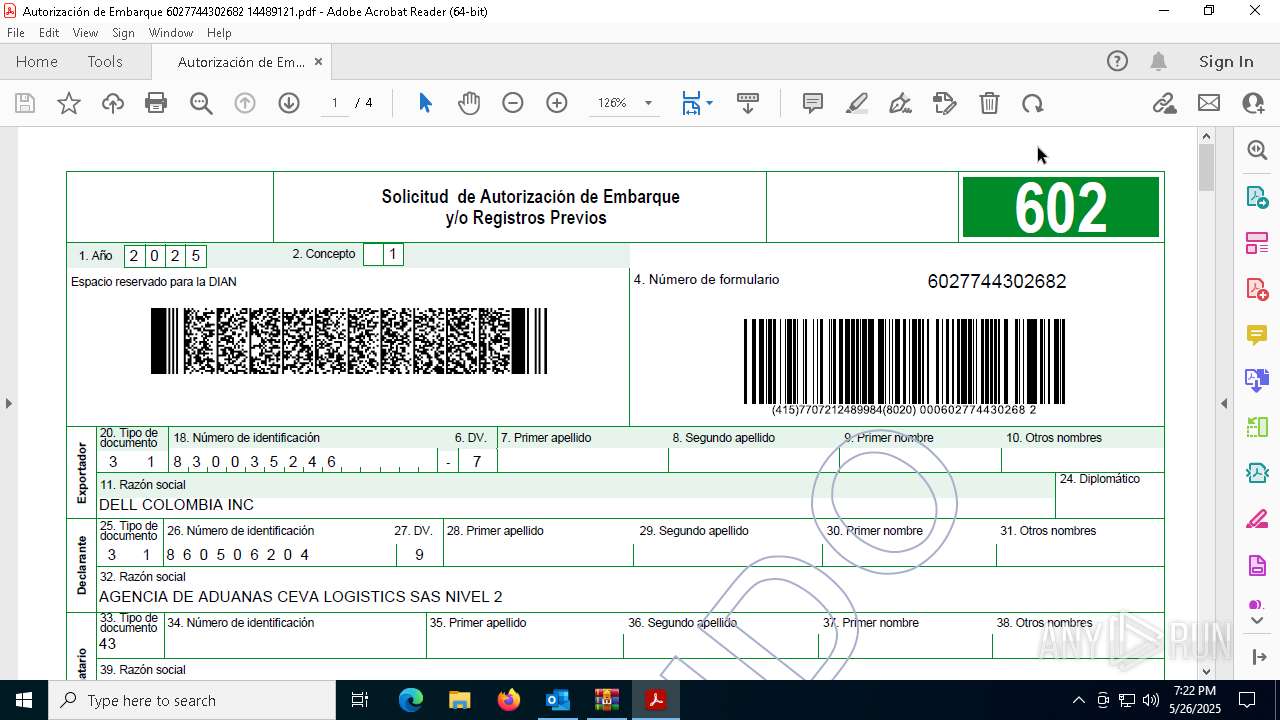This screenshot has height=720, width=1280.
Task: Share a link to the file
Action: point(1164,103)
